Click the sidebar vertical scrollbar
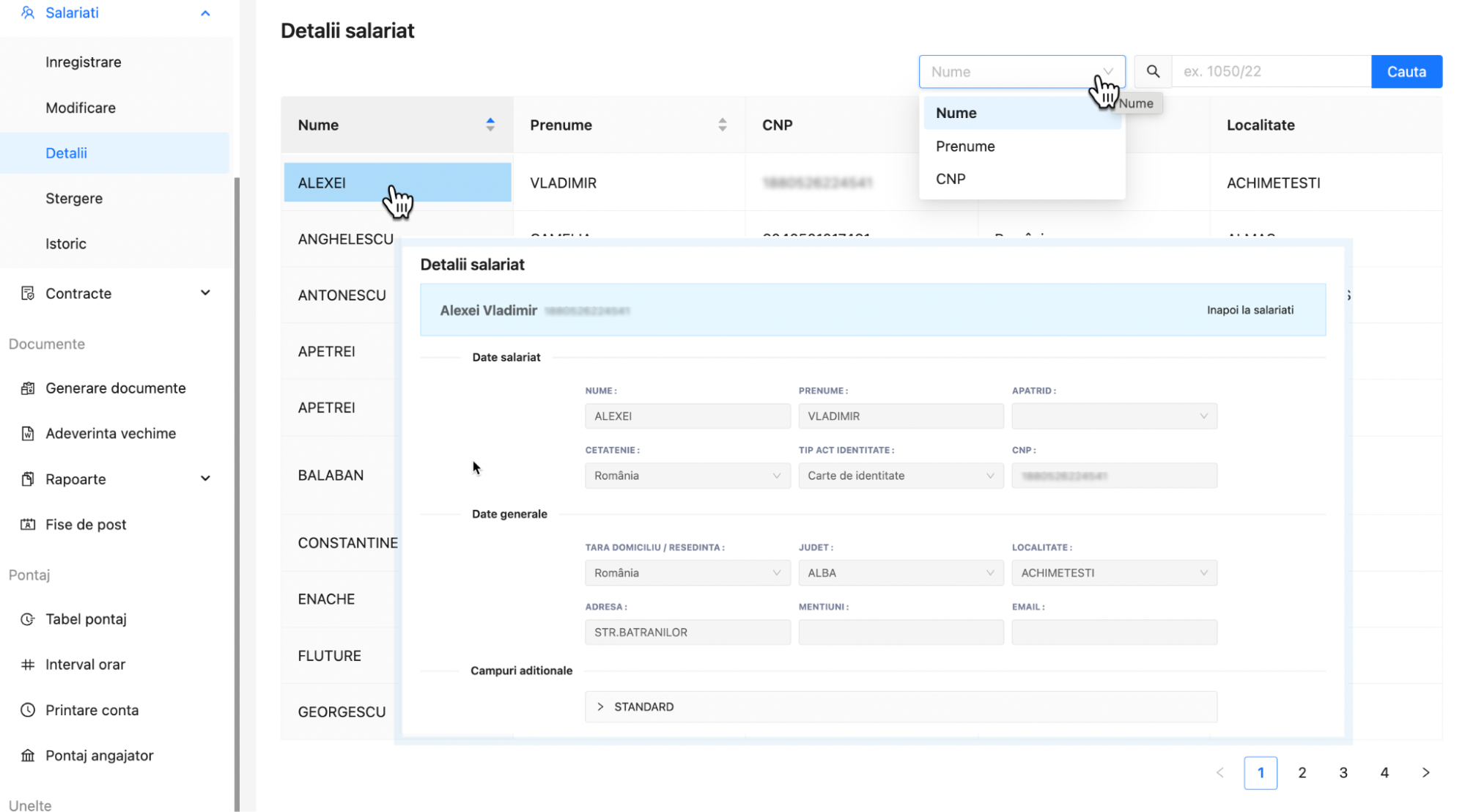 click(237, 494)
